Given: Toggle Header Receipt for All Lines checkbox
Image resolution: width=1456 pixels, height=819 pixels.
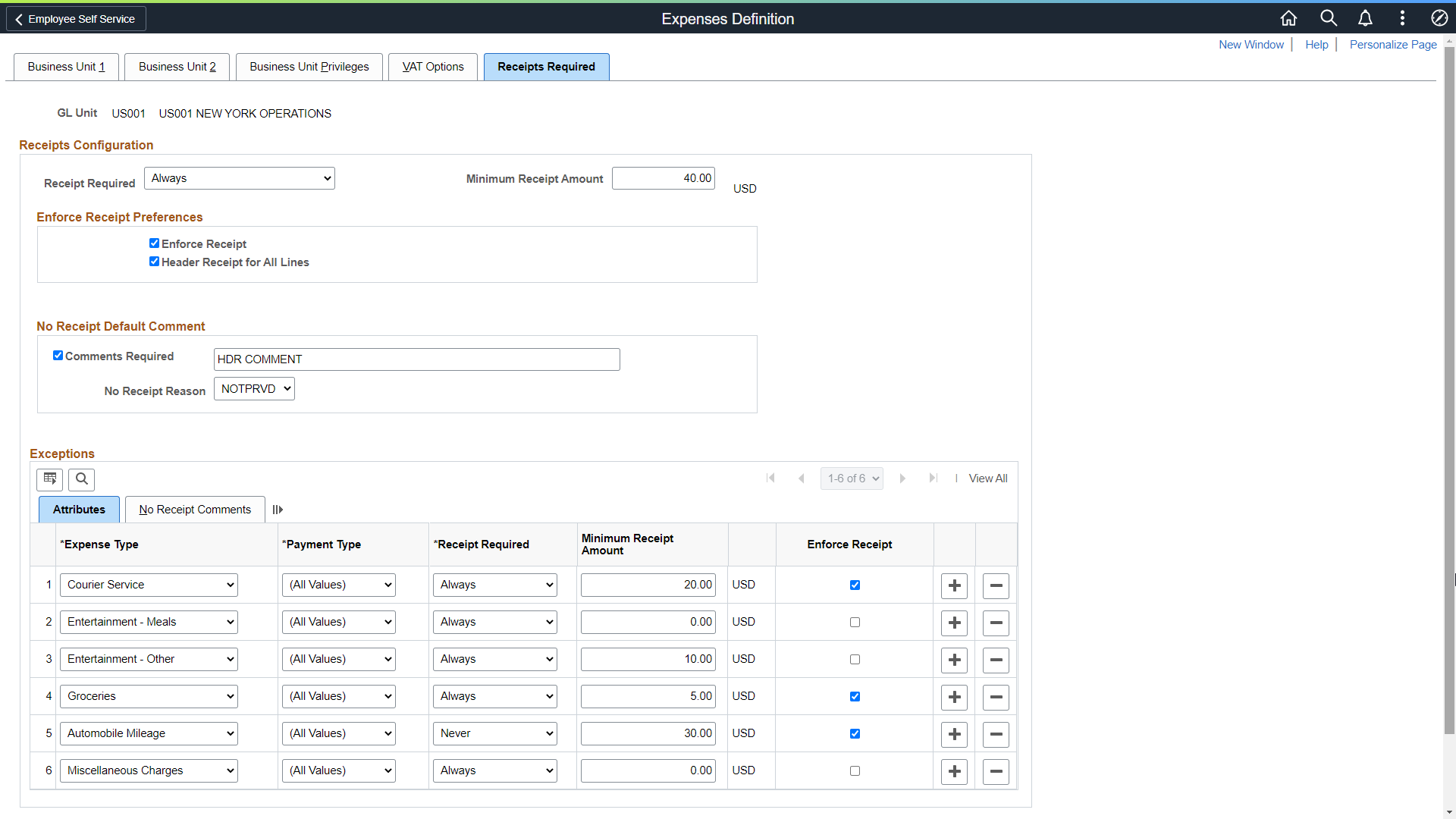Looking at the screenshot, I should [154, 261].
